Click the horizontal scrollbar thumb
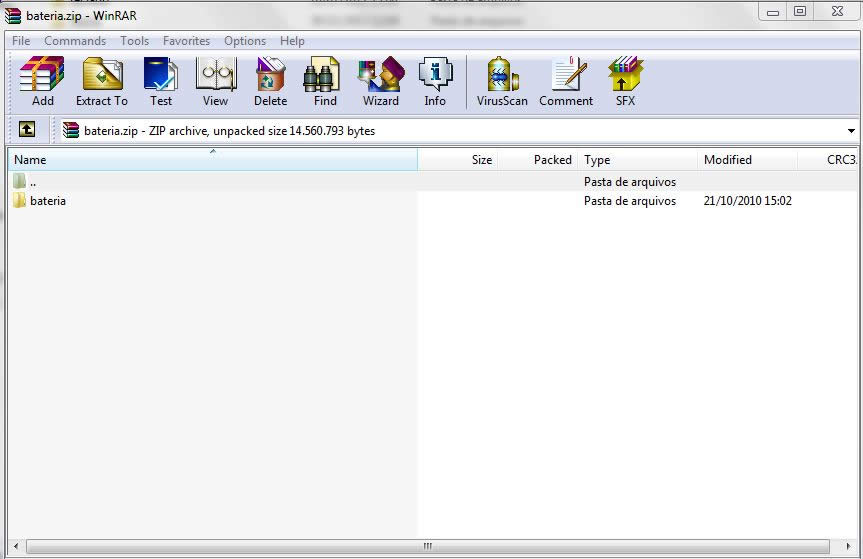This screenshot has width=863, height=559. (x=428, y=546)
